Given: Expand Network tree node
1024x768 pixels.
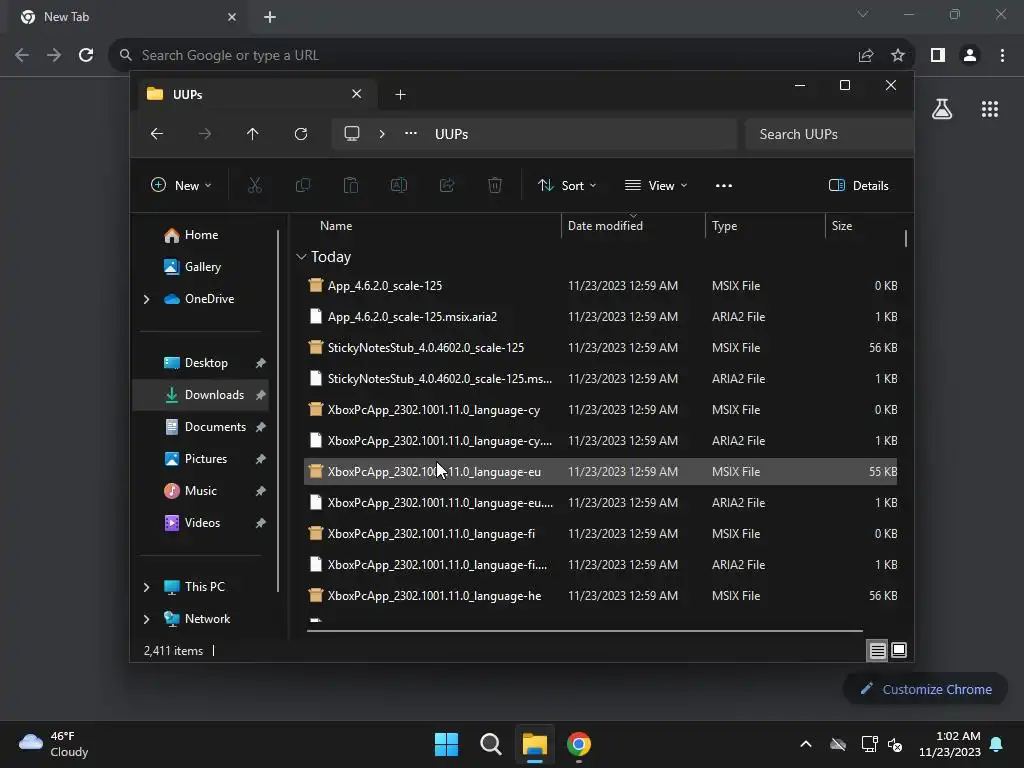Looking at the screenshot, I should 146,619.
